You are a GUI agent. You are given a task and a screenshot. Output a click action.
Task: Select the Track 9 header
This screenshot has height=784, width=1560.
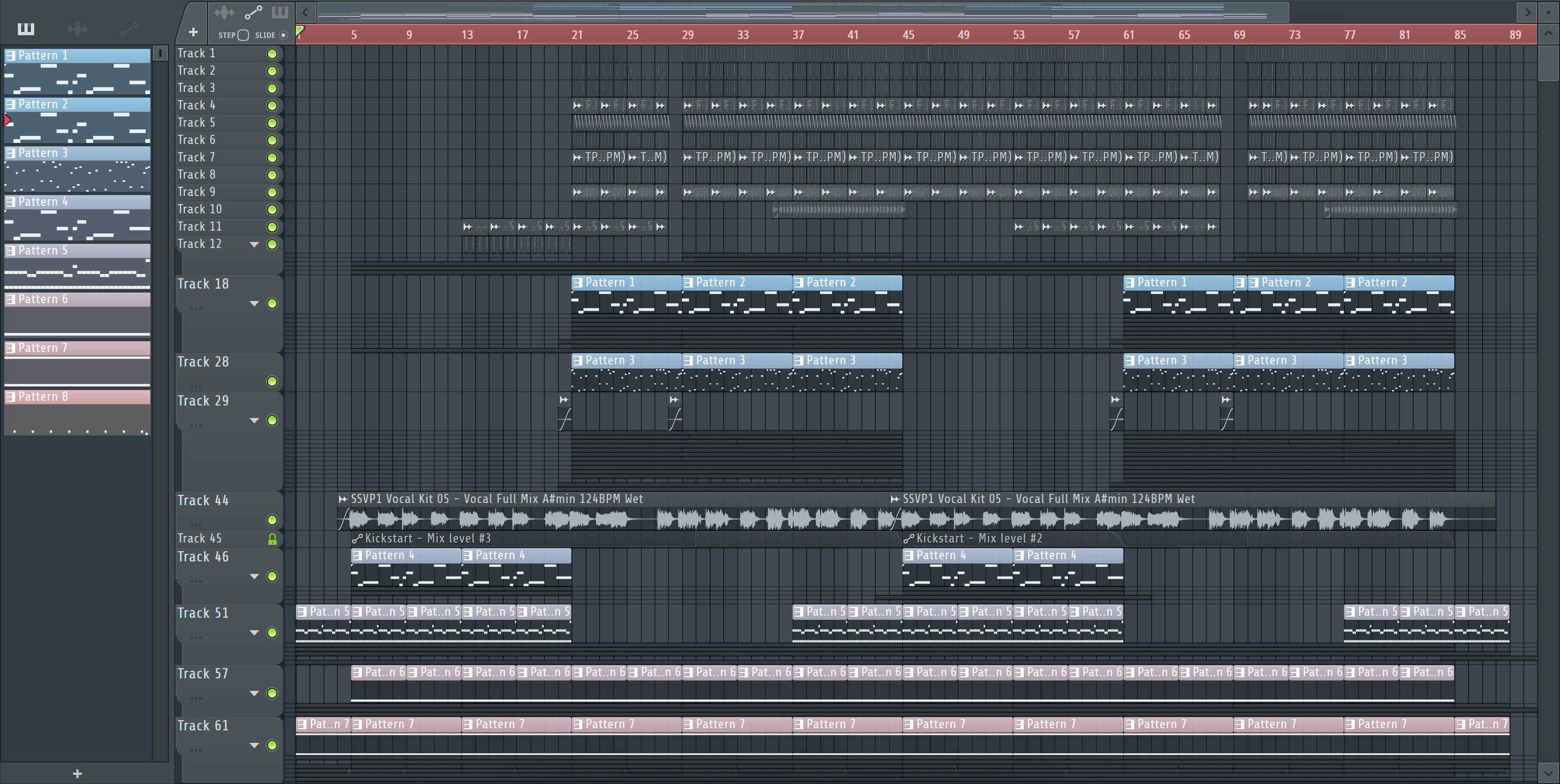tap(230, 192)
